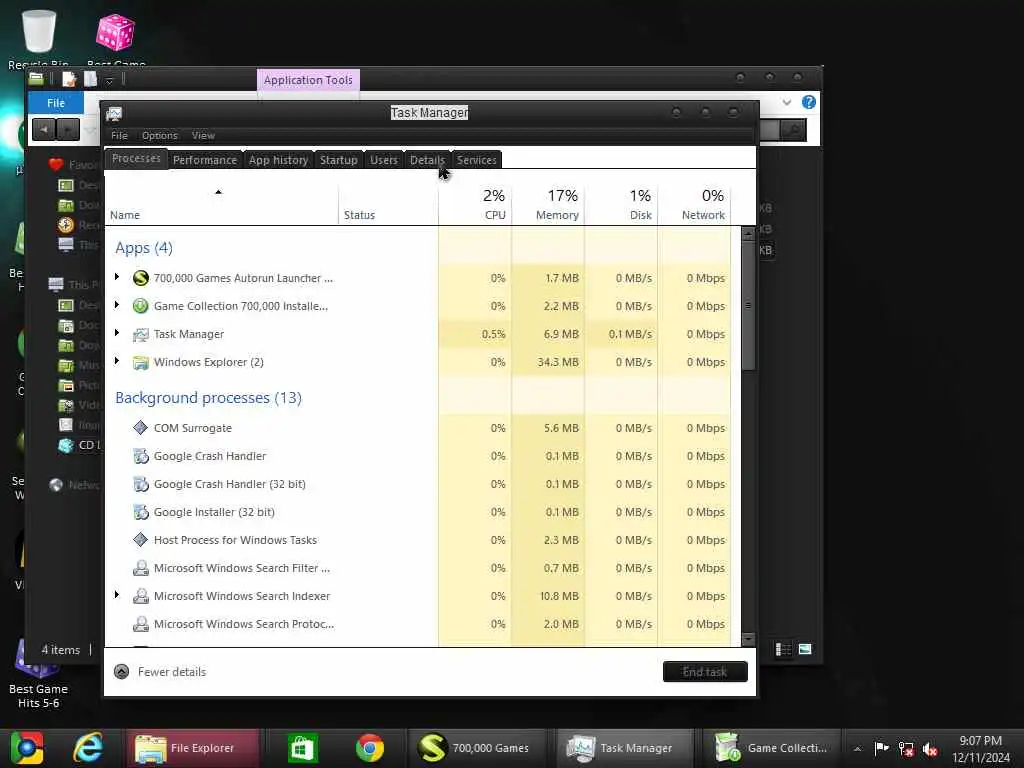Sort by the Disk column header
The height and width of the screenshot is (768, 1024).
(x=622, y=204)
